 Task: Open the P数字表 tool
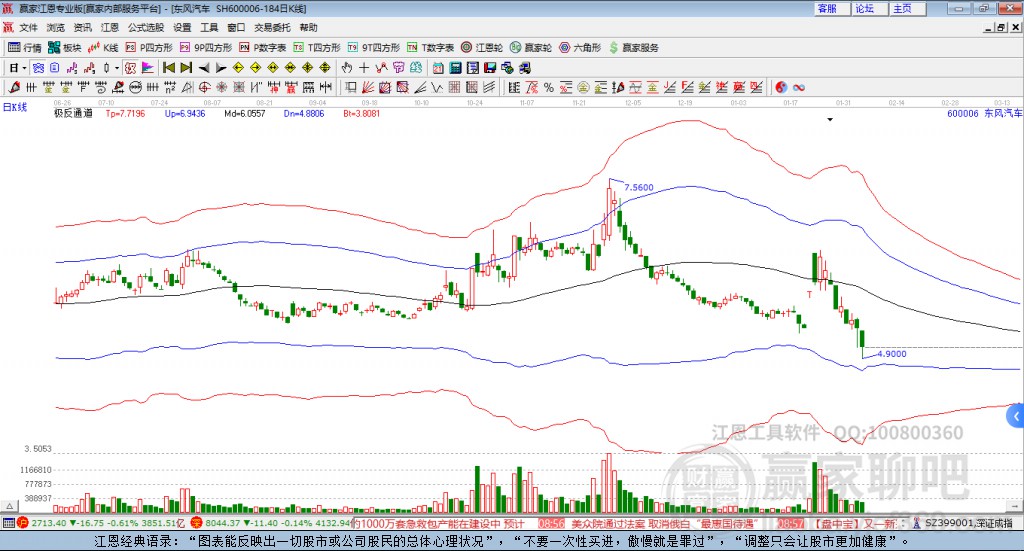pos(263,48)
